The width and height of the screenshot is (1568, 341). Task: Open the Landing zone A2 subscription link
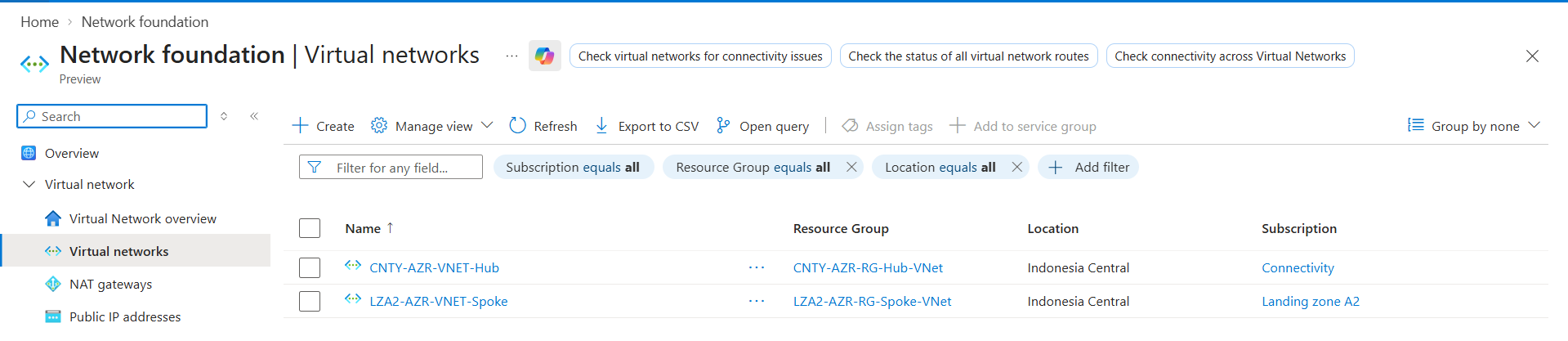(x=1311, y=302)
